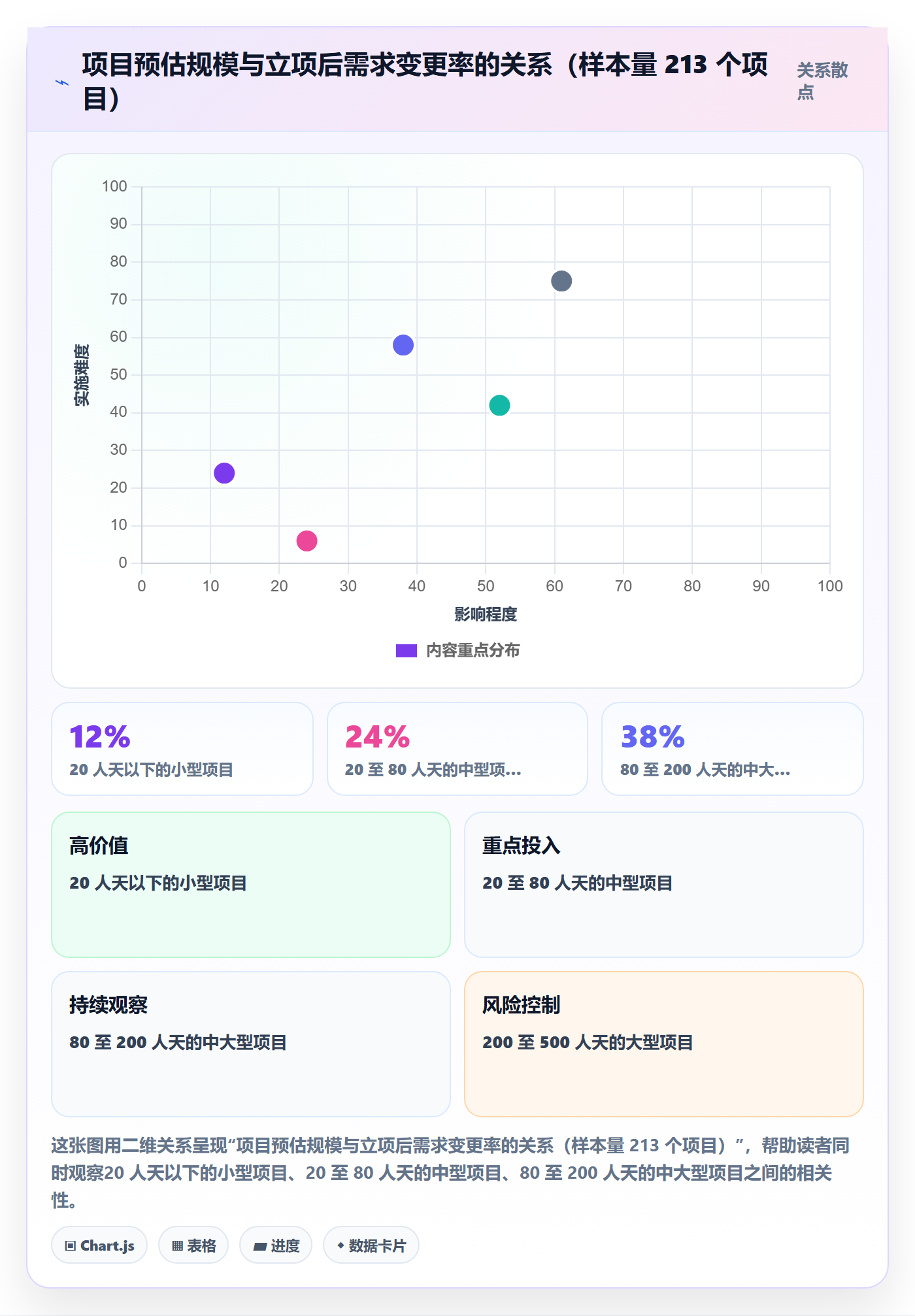Click the icon inside the Chart.js chip
This screenshot has width=915, height=1316.
coord(71,1246)
